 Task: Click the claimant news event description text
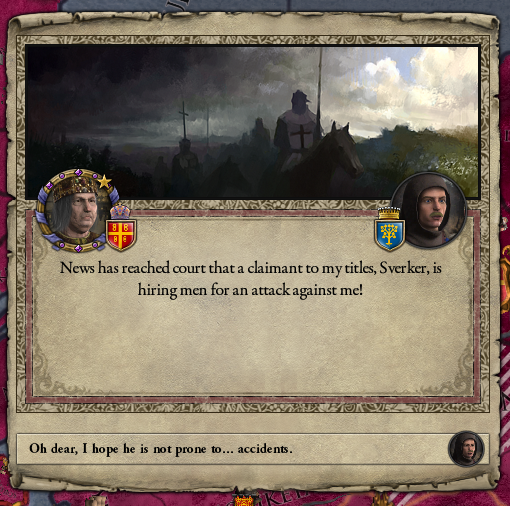tap(251, 279)
